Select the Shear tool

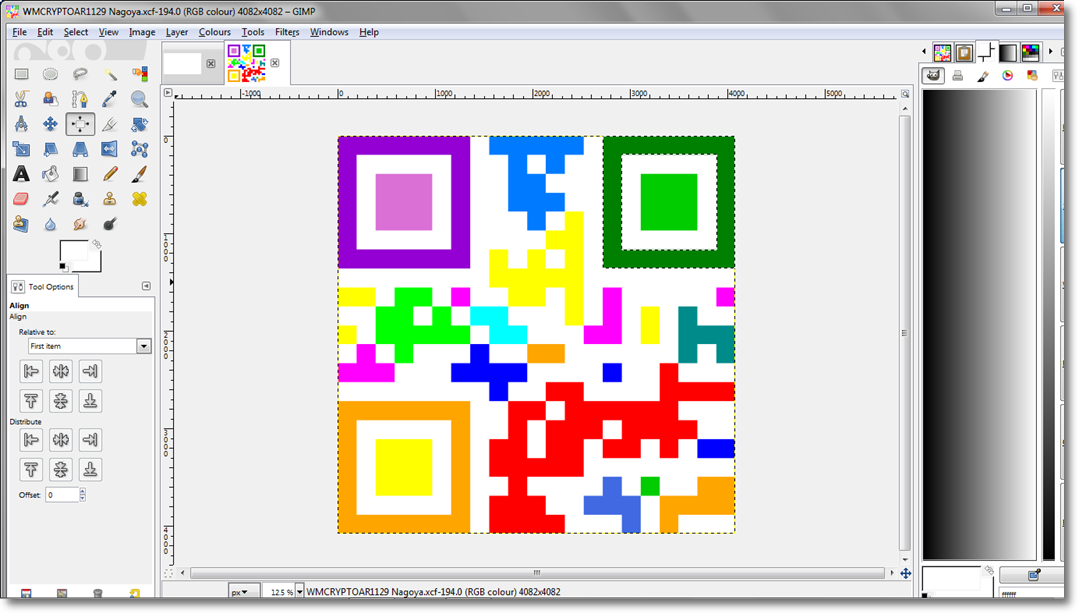(x=50, y=149)
